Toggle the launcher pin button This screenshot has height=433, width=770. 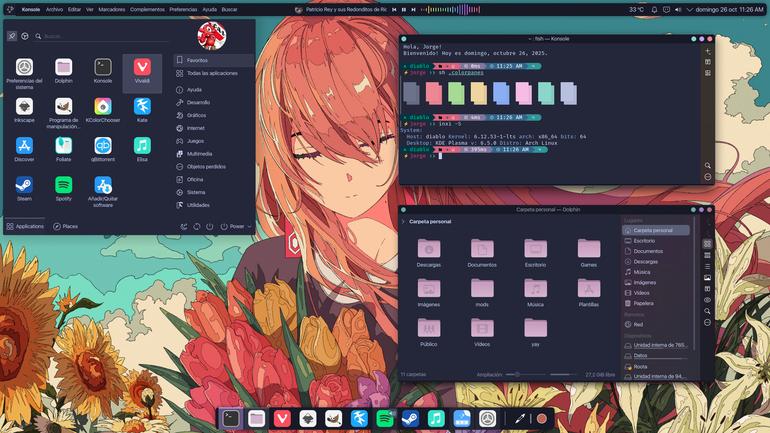point(12,36)
